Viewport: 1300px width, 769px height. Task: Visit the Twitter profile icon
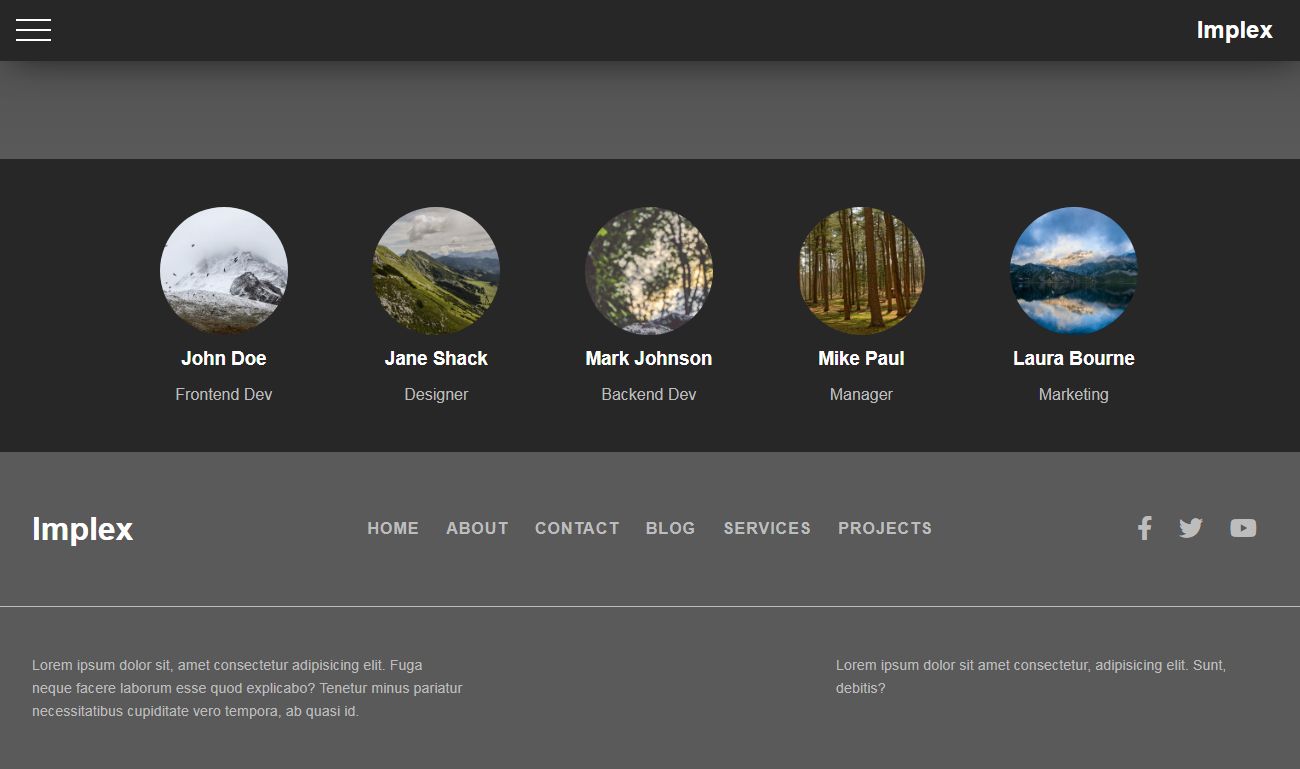coord(1190,528)
